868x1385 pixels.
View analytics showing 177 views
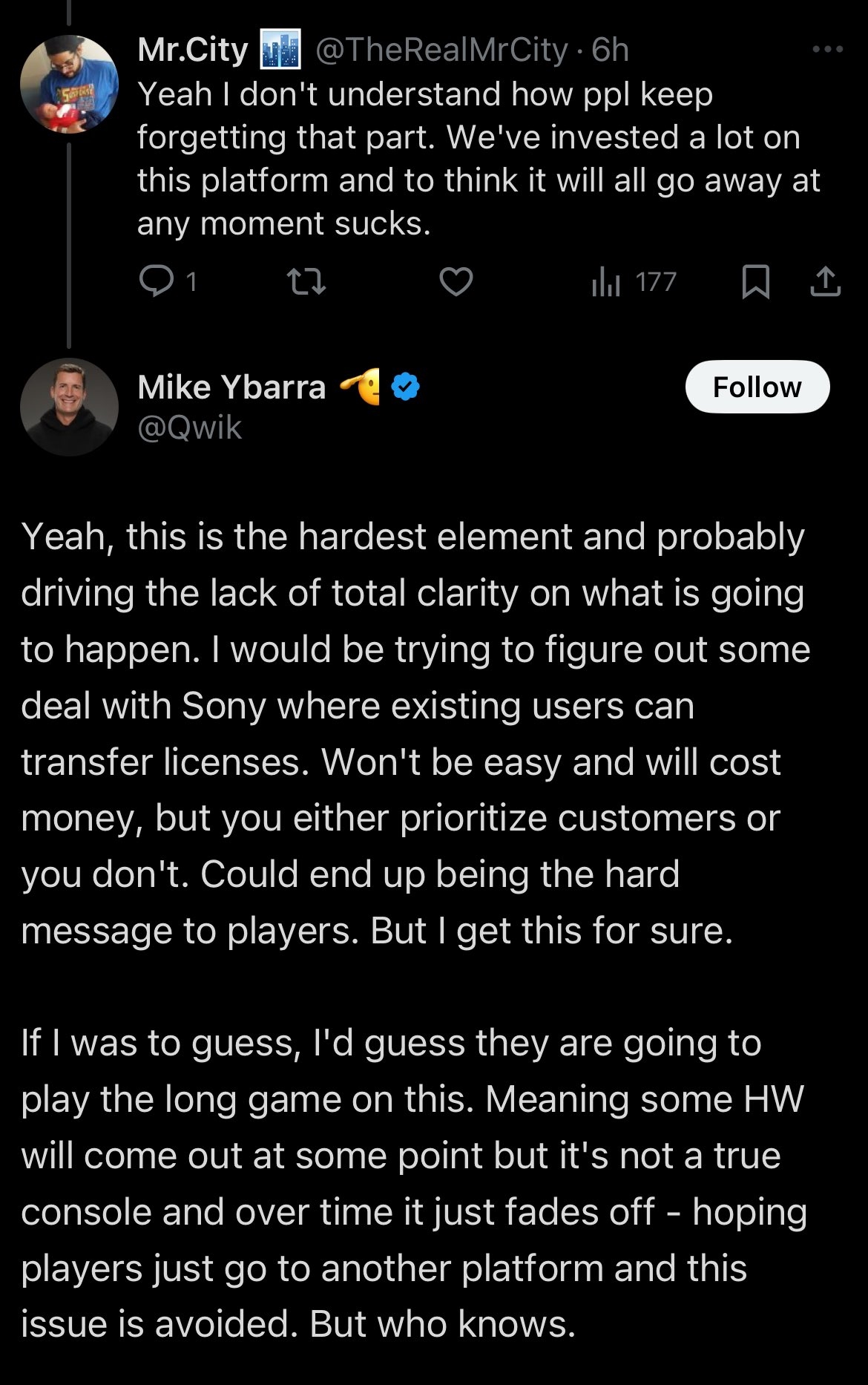point(634,282)
